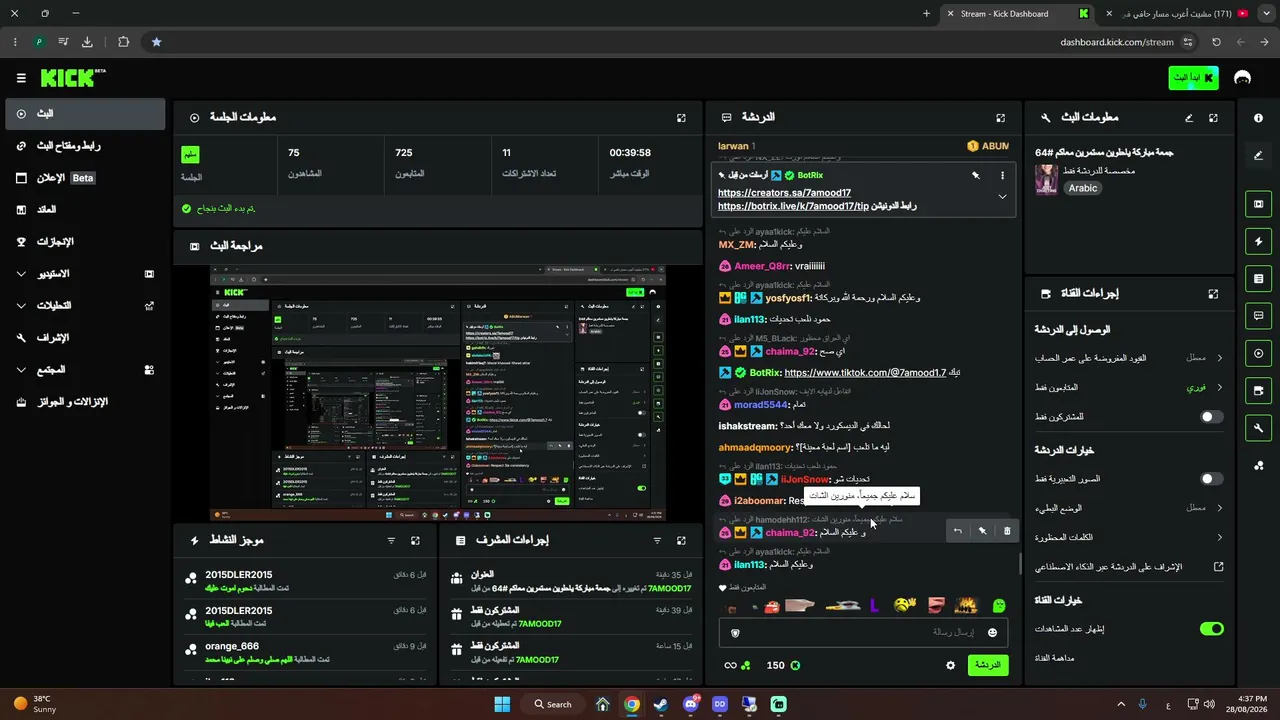Delete the hovered chaima_92 message
Viewport: 1280px width, 720px height.
[x=1007, y=531]
